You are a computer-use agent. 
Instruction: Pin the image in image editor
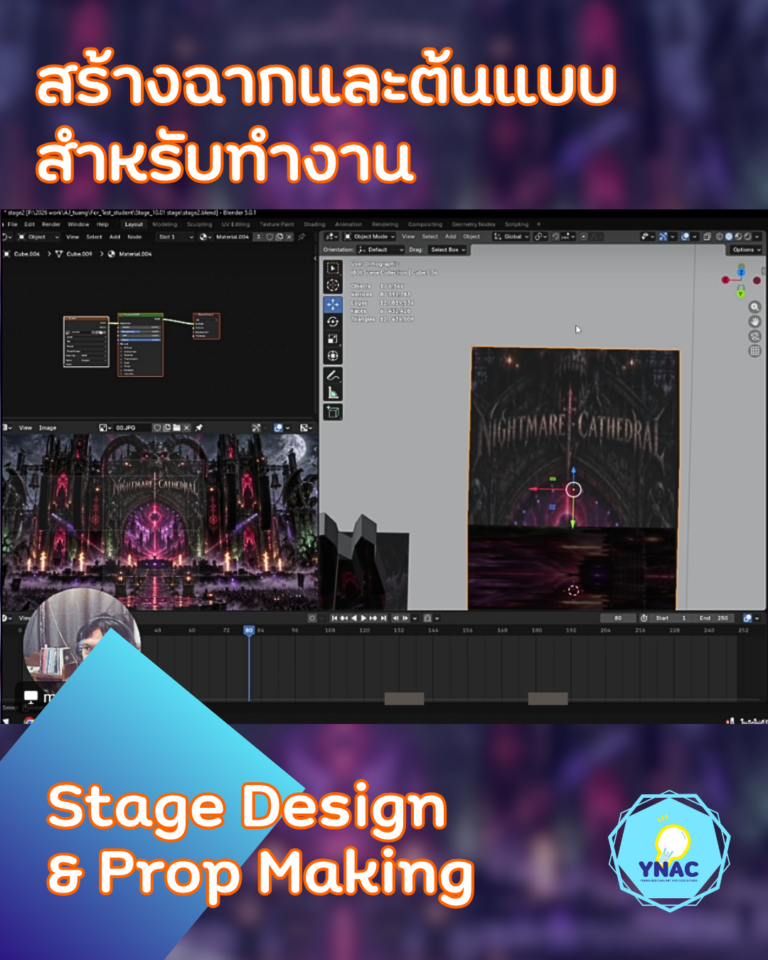pos(199,427)
